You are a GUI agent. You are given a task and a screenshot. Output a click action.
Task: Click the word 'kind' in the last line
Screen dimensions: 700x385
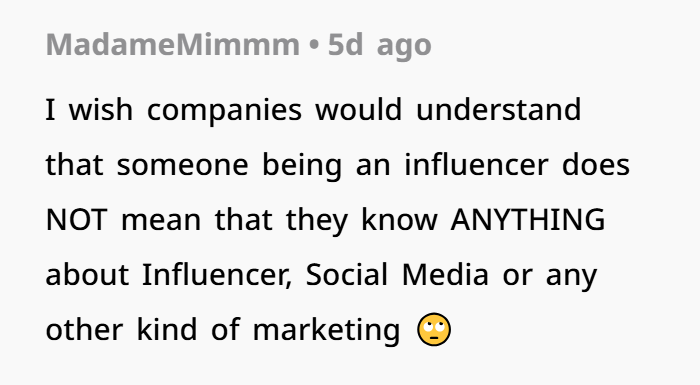pos(167,329)
